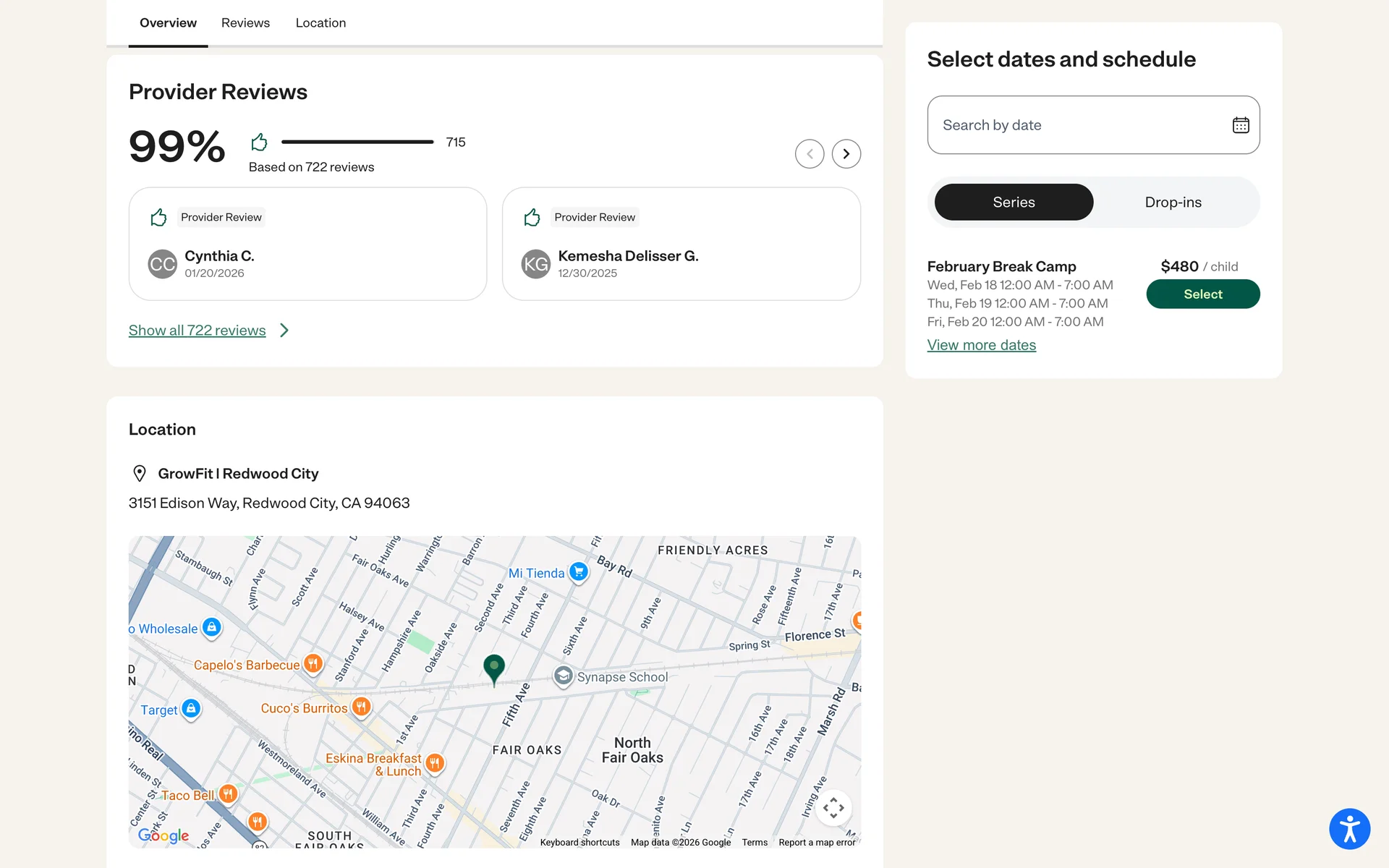Open the calendar date picker icon

pyautogui.click(x=1240, y=125)
